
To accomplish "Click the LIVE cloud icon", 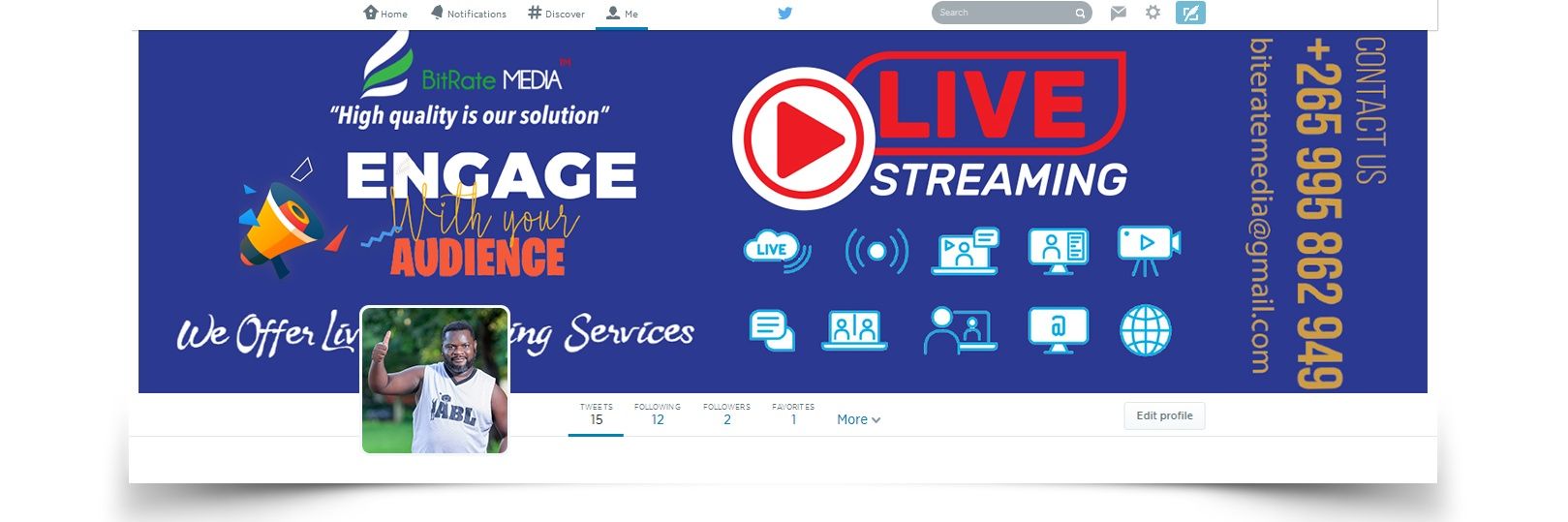I will click(777, 251).
